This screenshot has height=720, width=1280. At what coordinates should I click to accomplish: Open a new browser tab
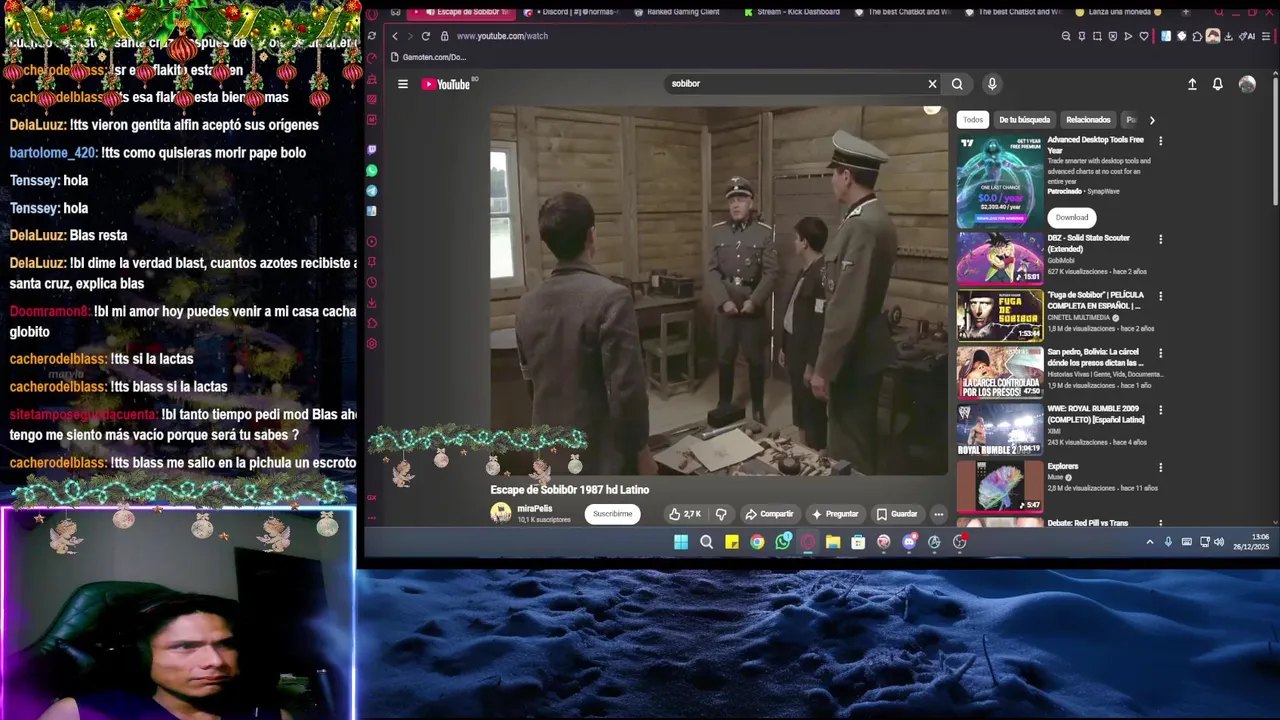click(1186, 12)
